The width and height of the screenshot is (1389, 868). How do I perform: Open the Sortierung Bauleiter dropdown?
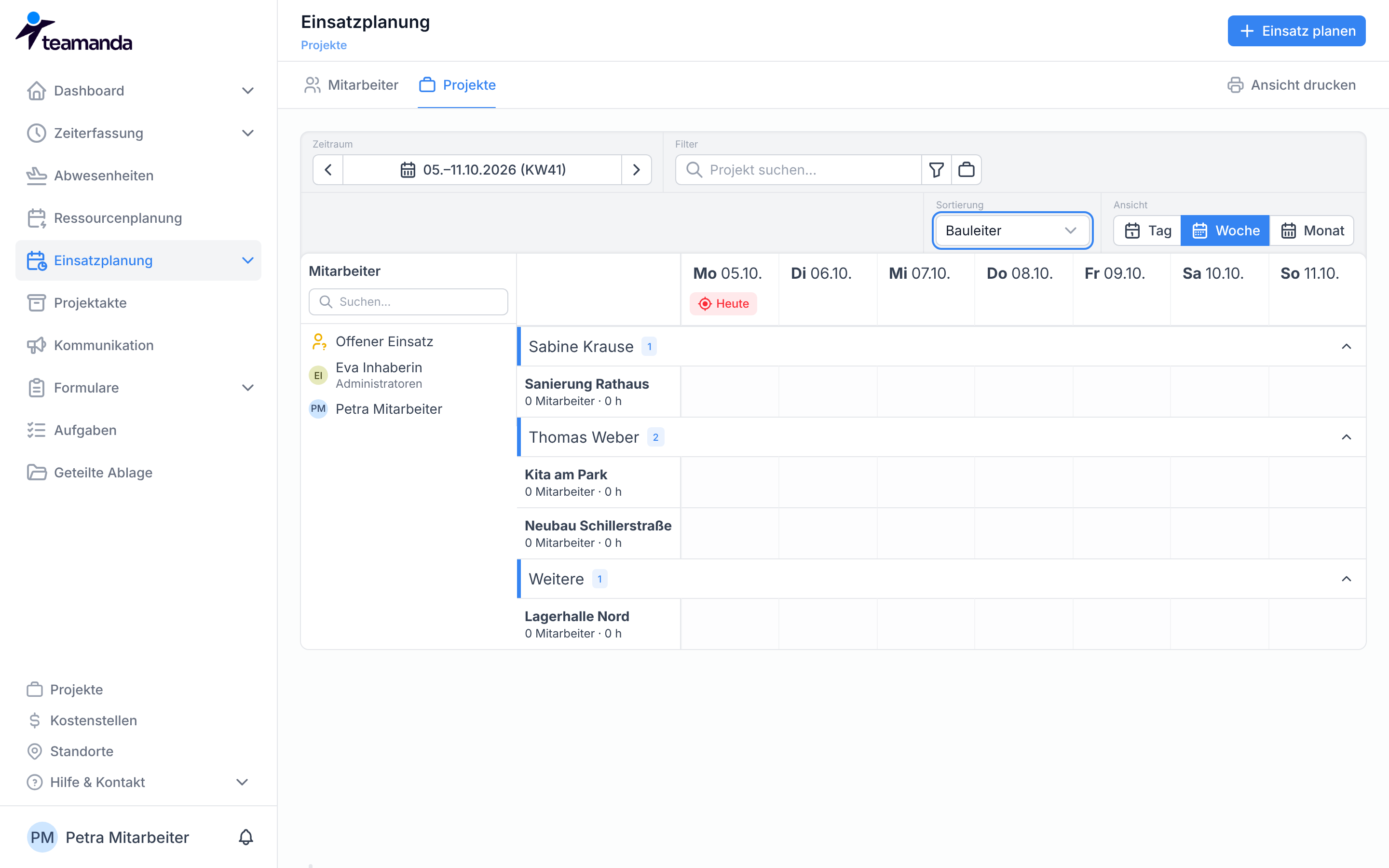click(1012, 231)
